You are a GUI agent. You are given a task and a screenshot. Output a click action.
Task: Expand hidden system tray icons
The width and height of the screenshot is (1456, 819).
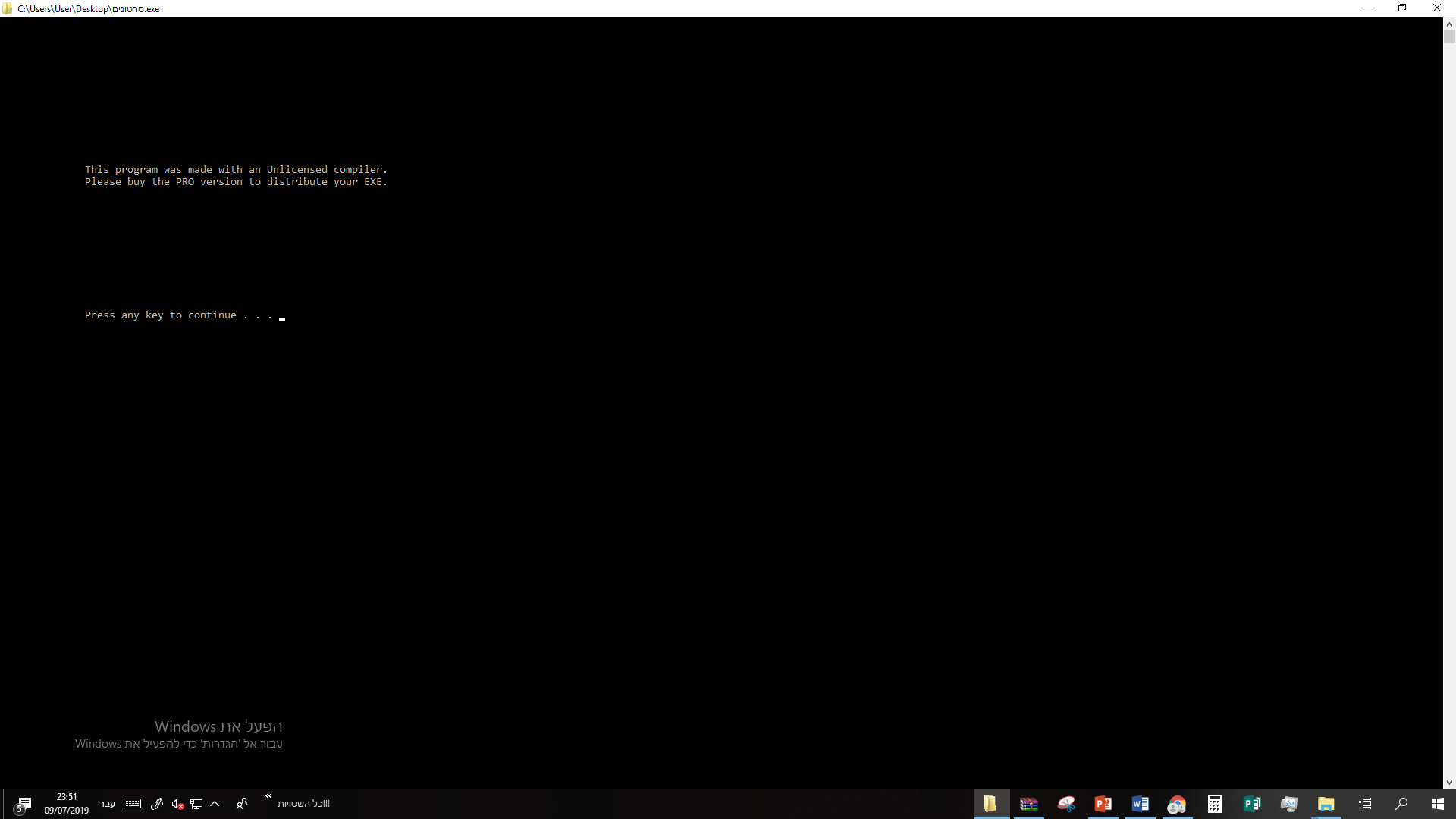(215, 804)
